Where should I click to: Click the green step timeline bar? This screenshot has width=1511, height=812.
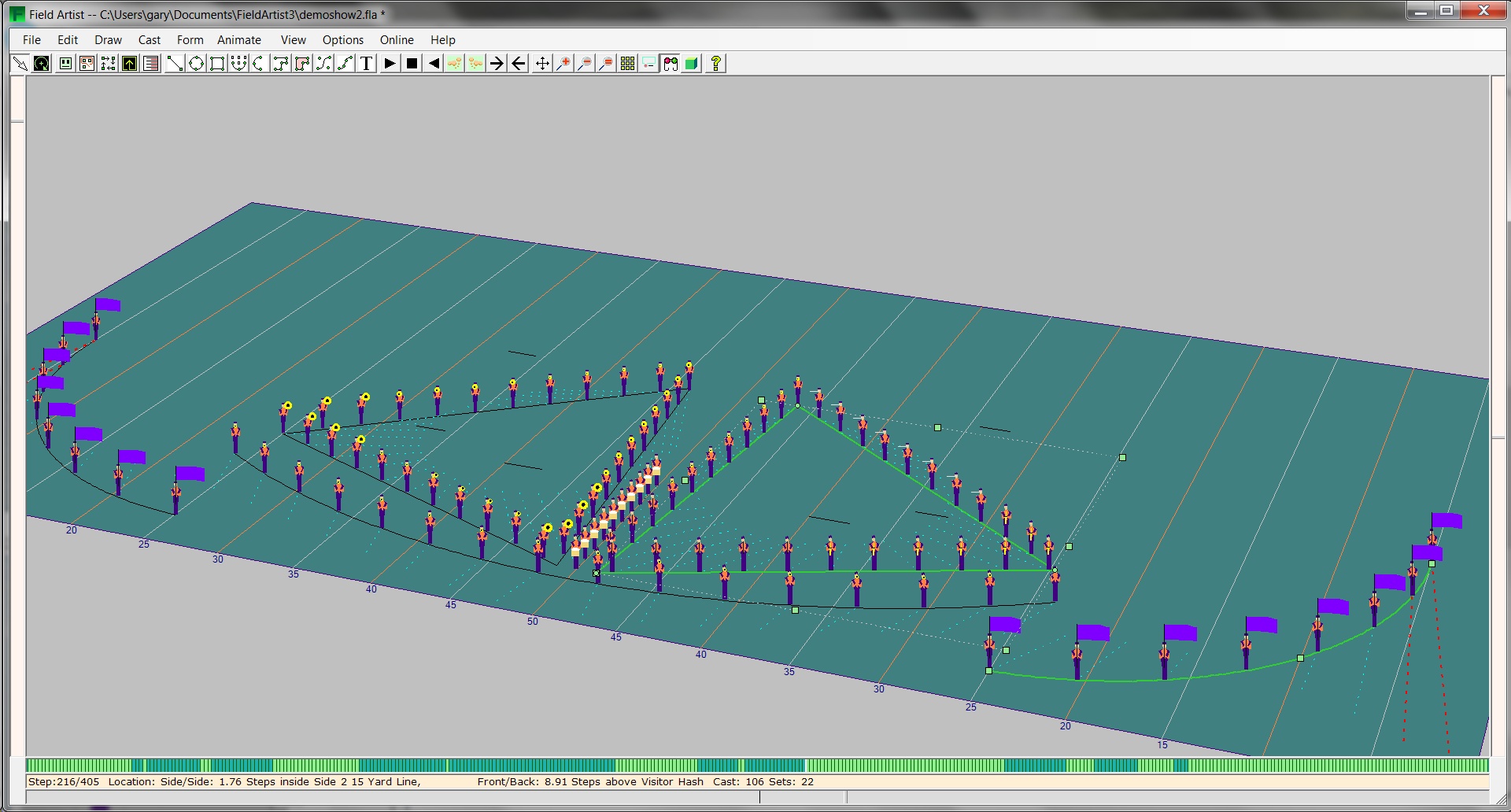[755, 766]
